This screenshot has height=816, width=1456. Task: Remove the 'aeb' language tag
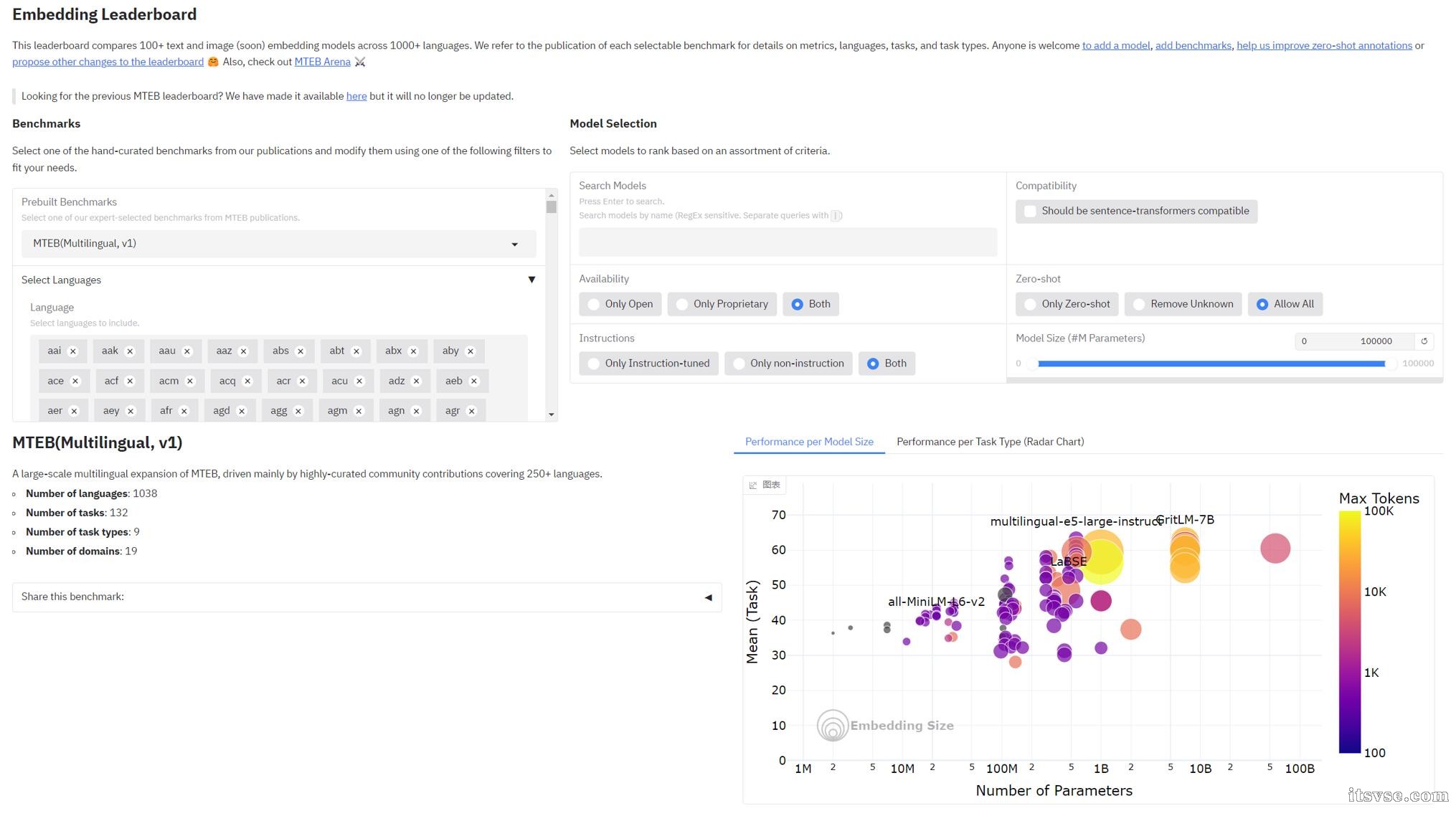[x=474, y=381]
